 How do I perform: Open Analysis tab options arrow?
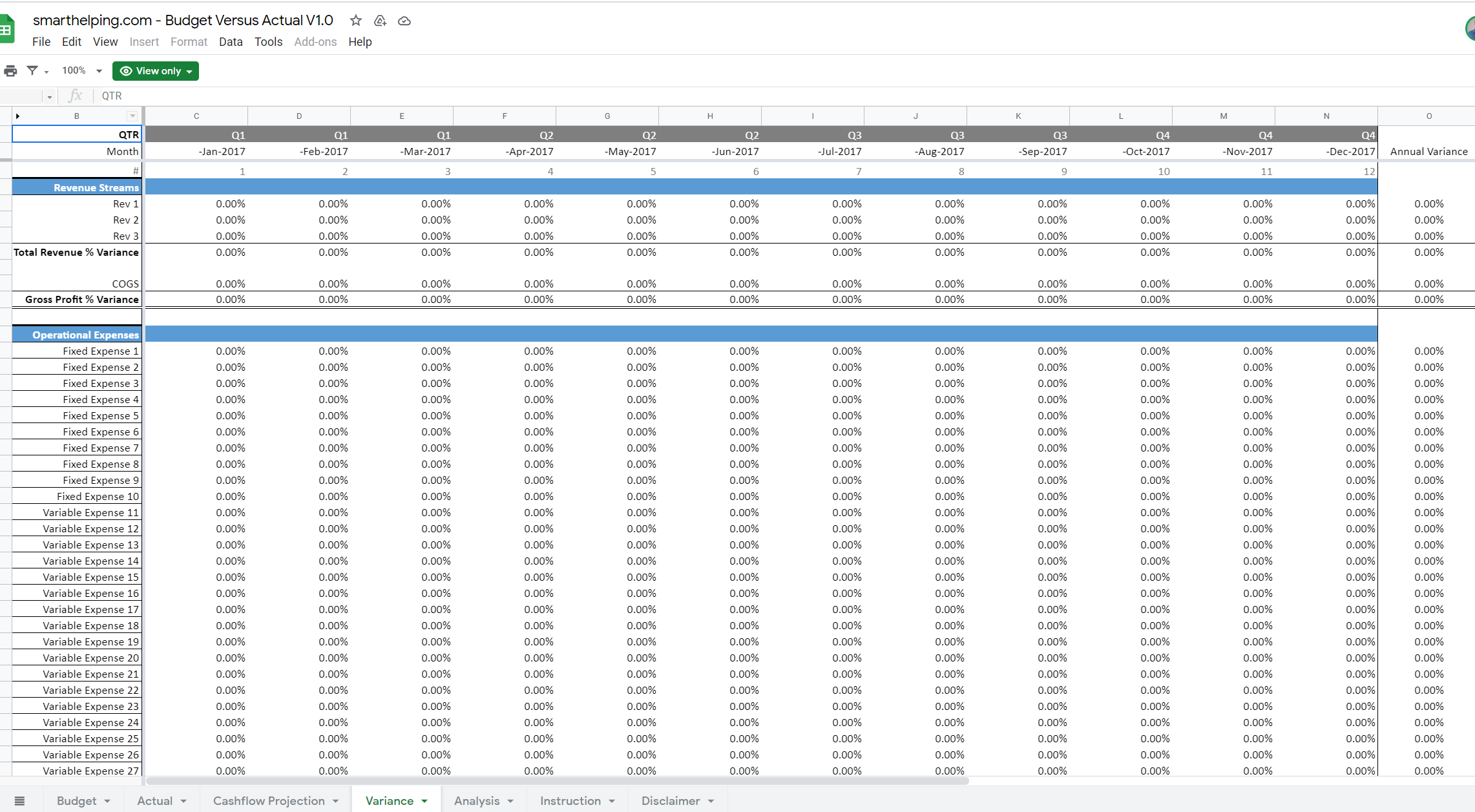510,801
